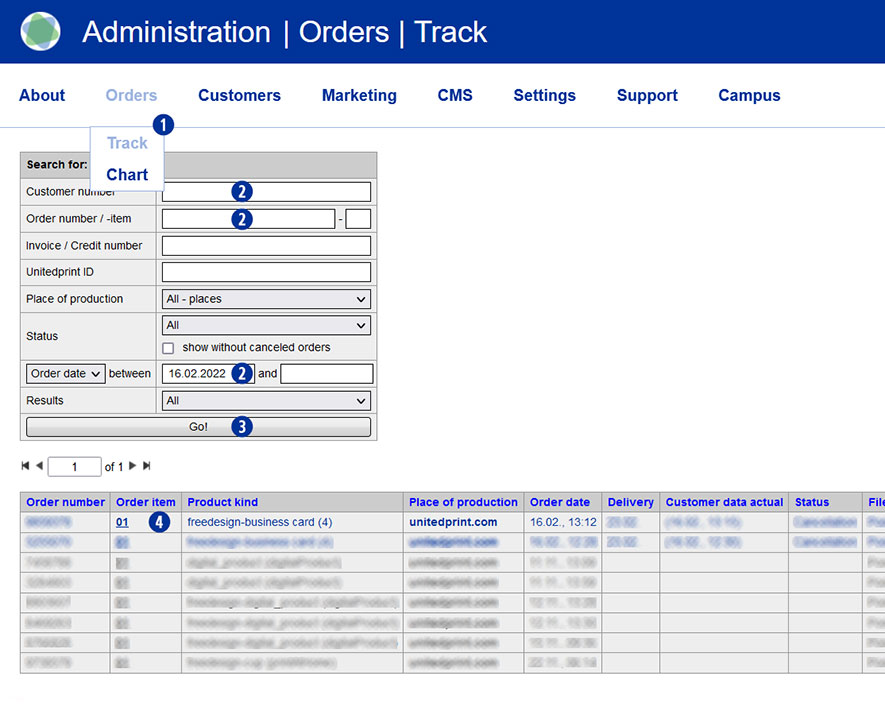This screenshot has width=885, height=707.
Task: Sort by Order number column header
Action: click(x=65, y=502)
